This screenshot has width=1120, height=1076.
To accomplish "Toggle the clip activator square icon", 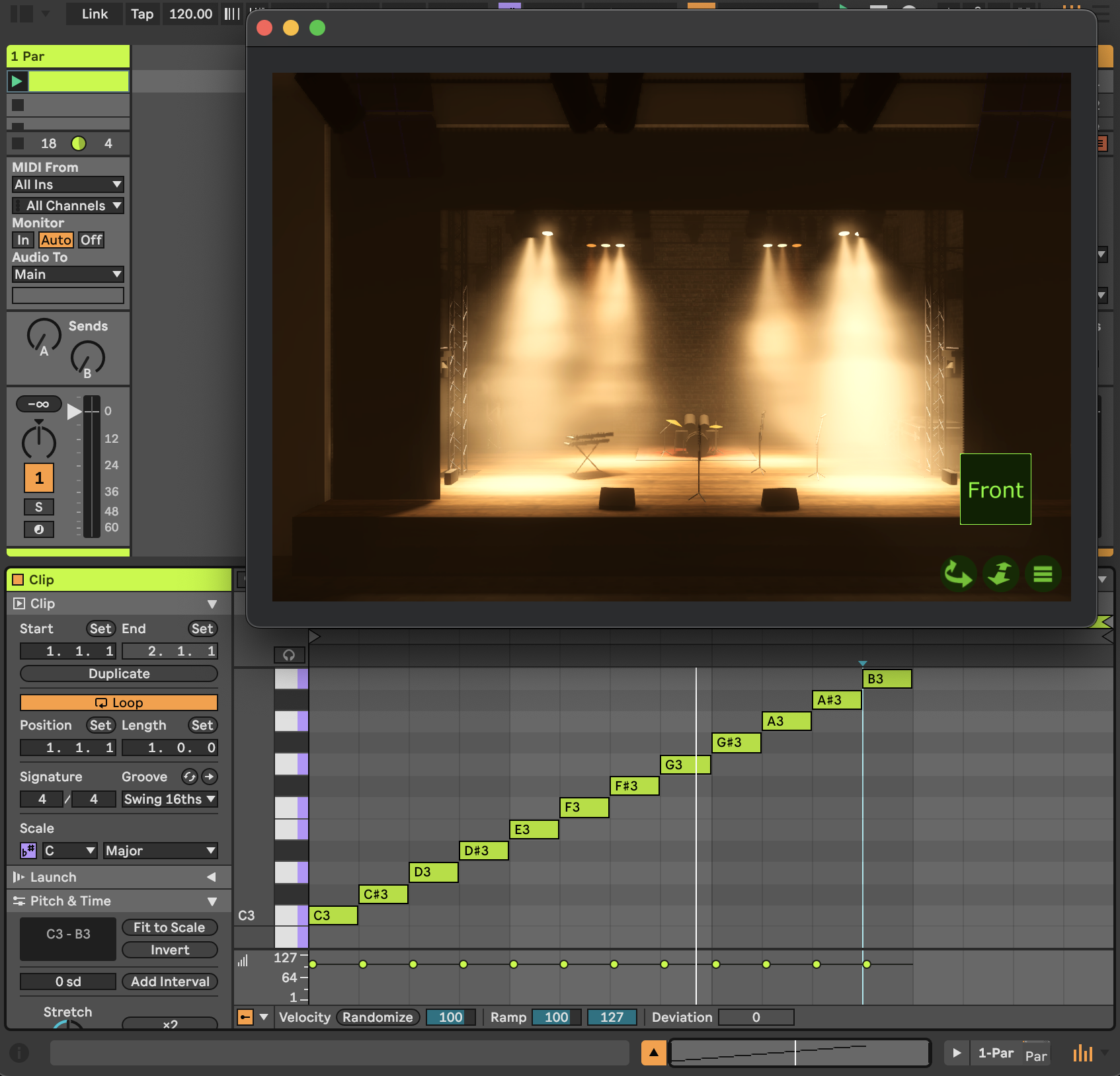I will tap(19, 580).
